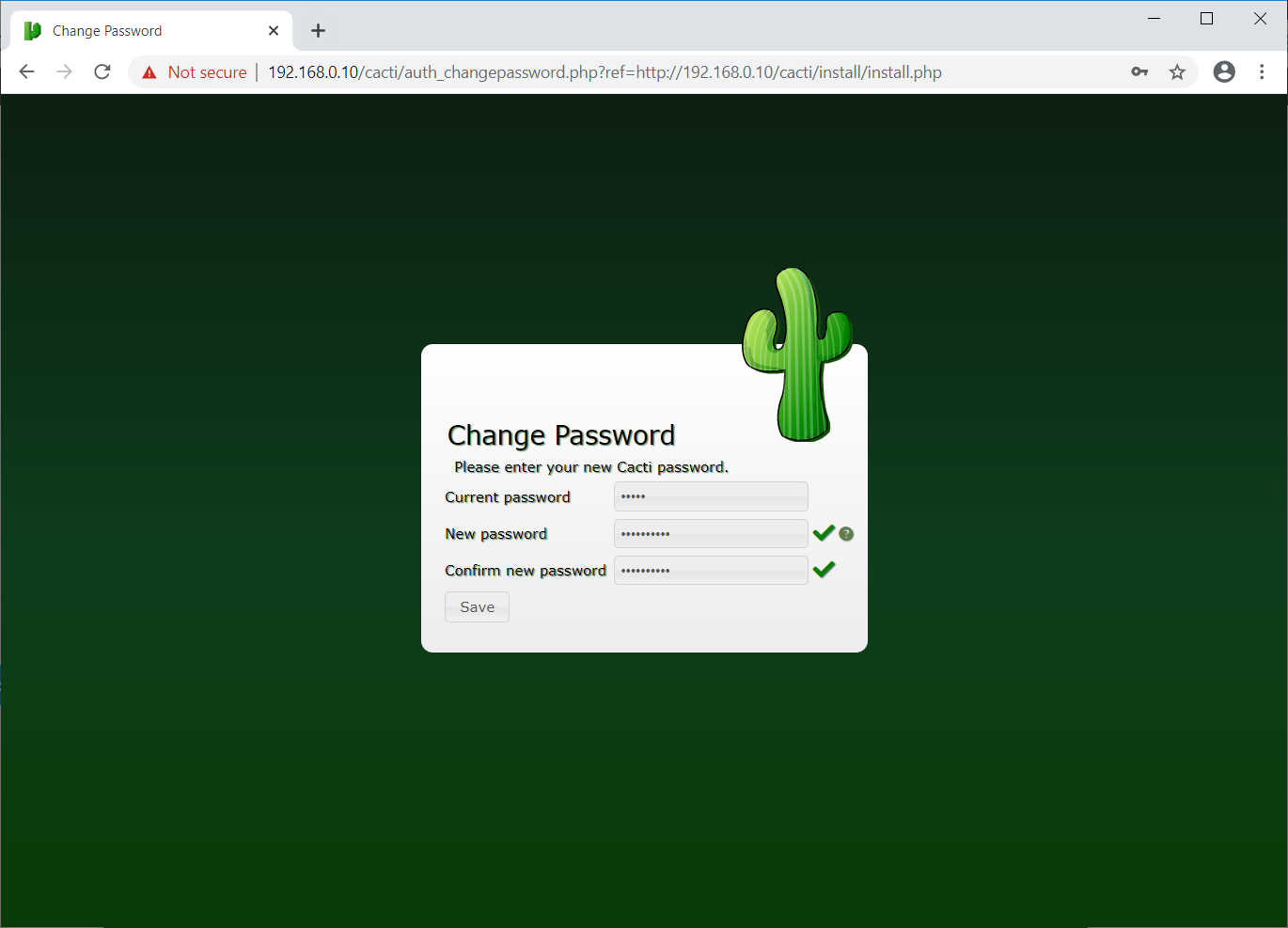Open saved passwords key icon in address bar
The height and width of the screenshot is (928, 1288).
coord(1139,72)
